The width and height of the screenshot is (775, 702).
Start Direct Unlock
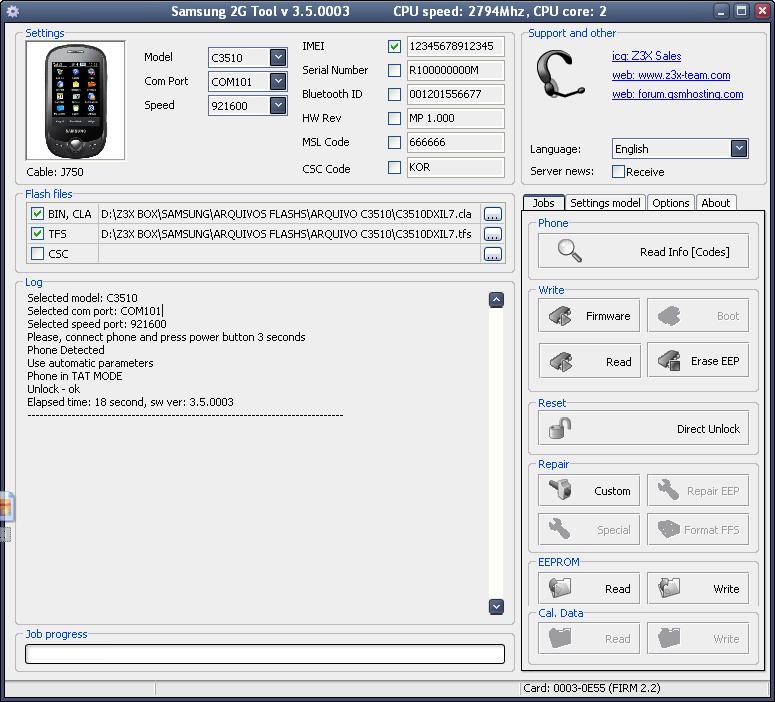(x=643, y=428)
